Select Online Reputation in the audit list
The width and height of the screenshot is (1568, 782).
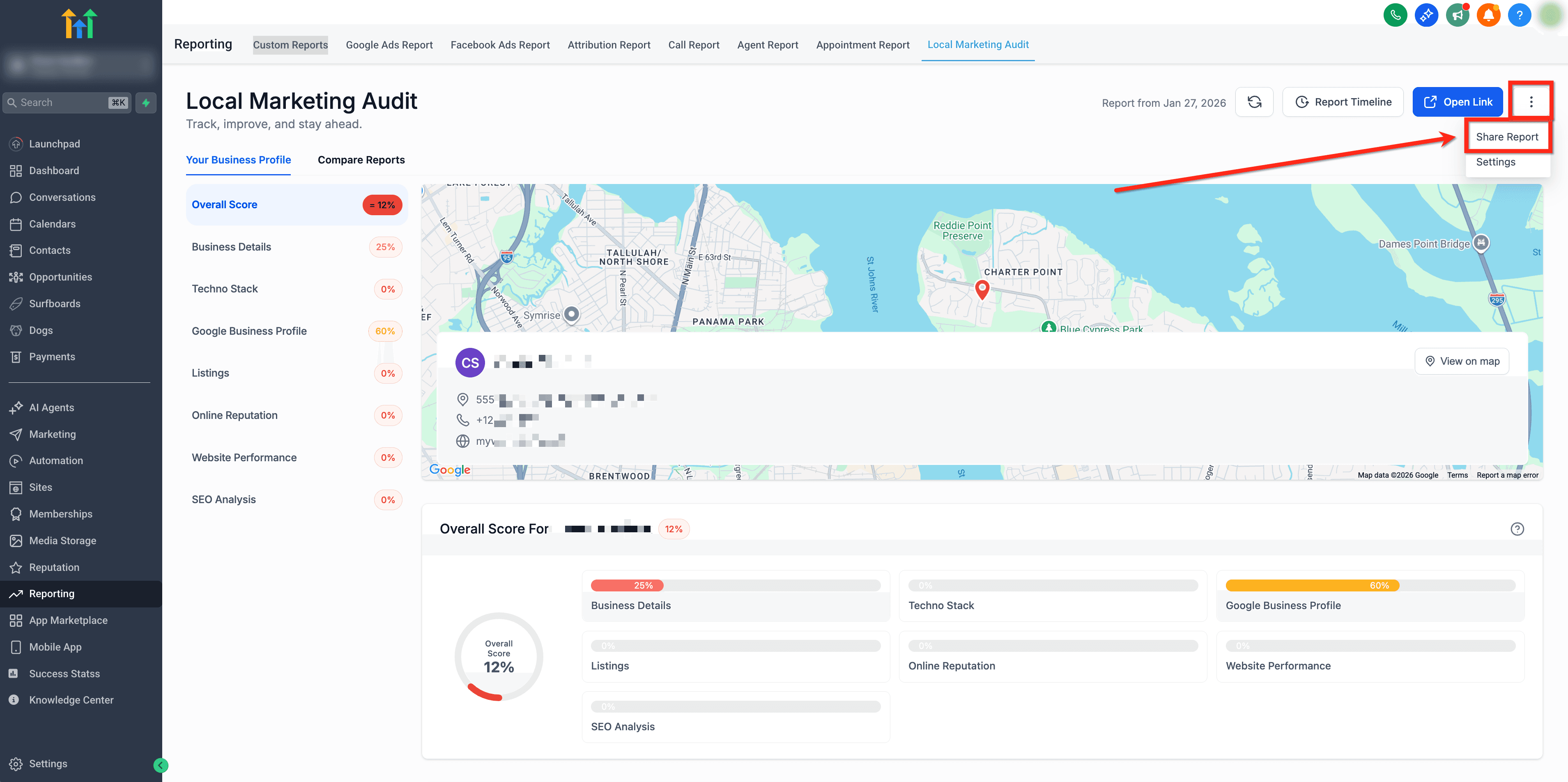click(297, 415)
